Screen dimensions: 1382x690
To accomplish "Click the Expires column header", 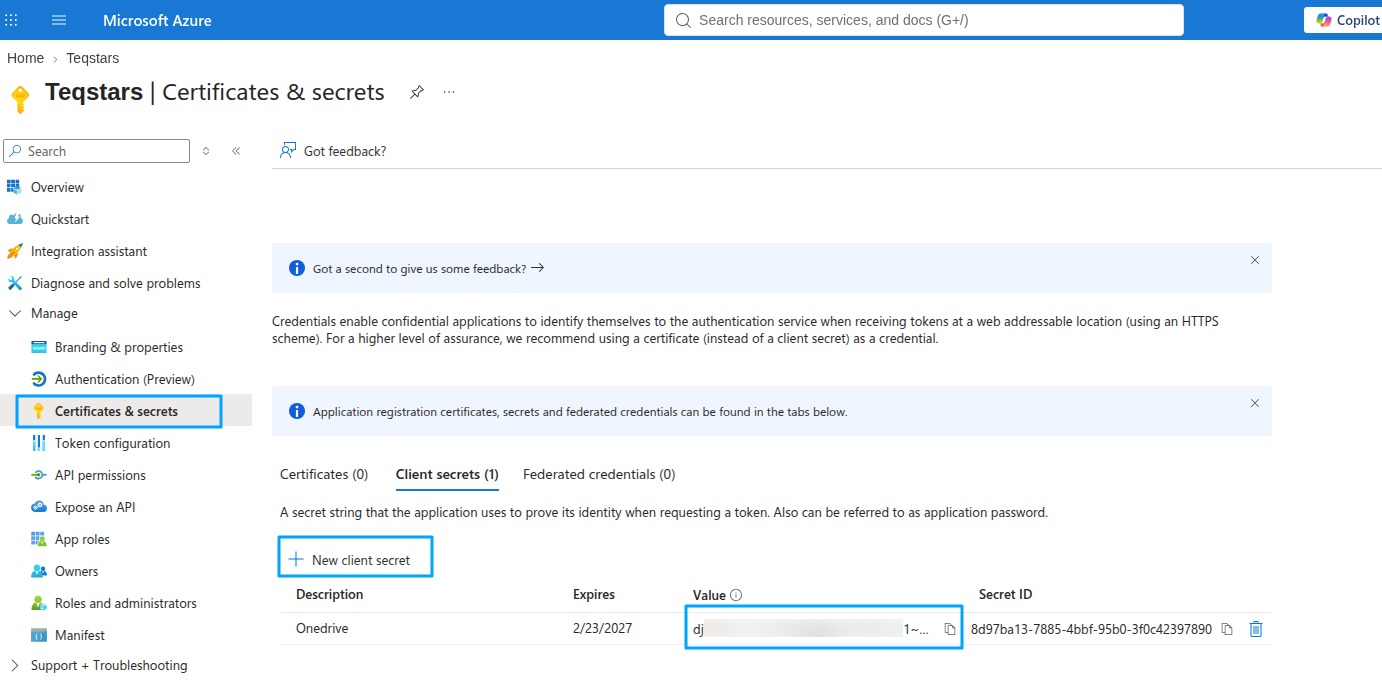I will coord(594,594).
